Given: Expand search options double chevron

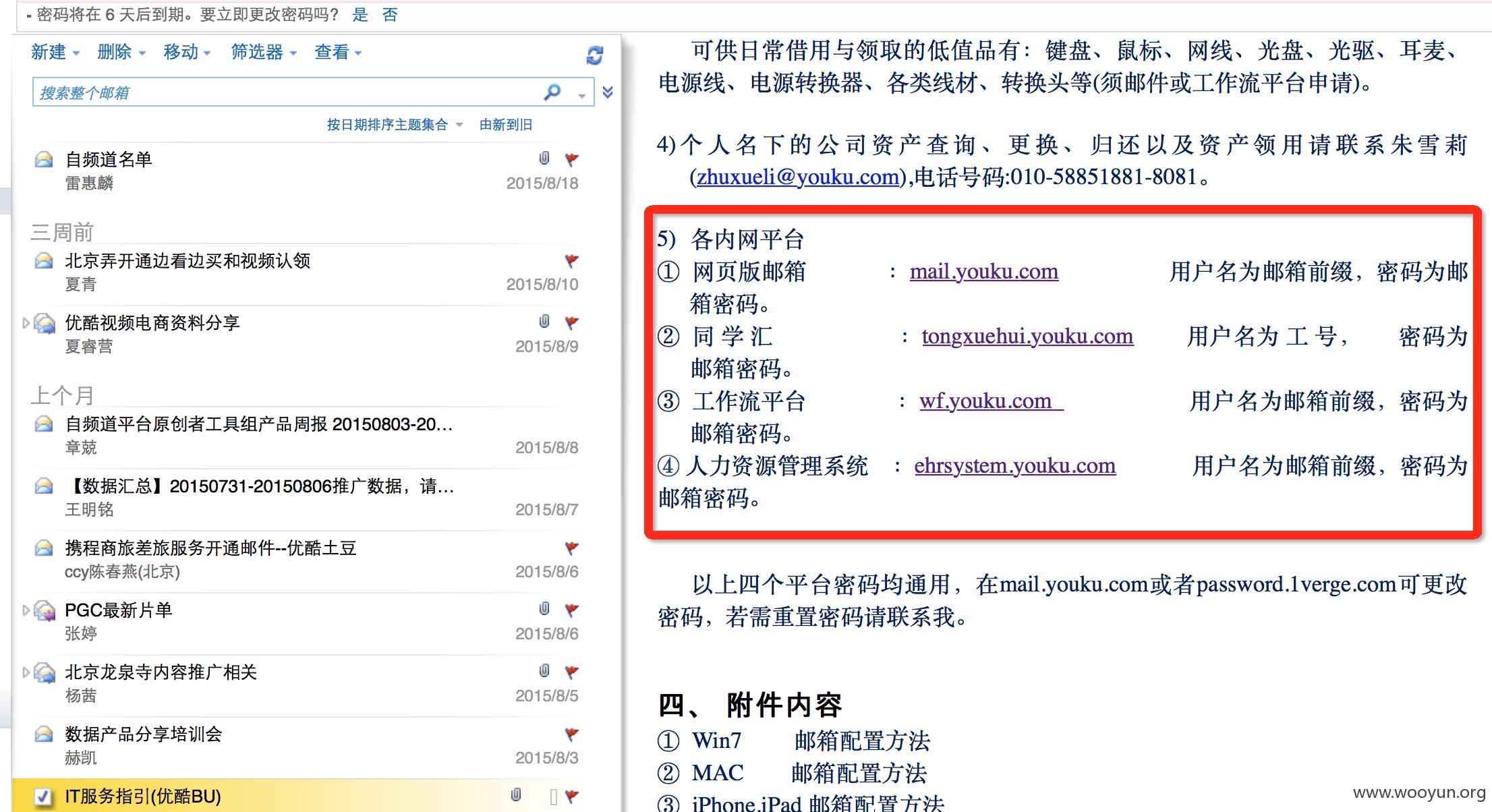Looking at the screenshot, I should coord(608,92).
